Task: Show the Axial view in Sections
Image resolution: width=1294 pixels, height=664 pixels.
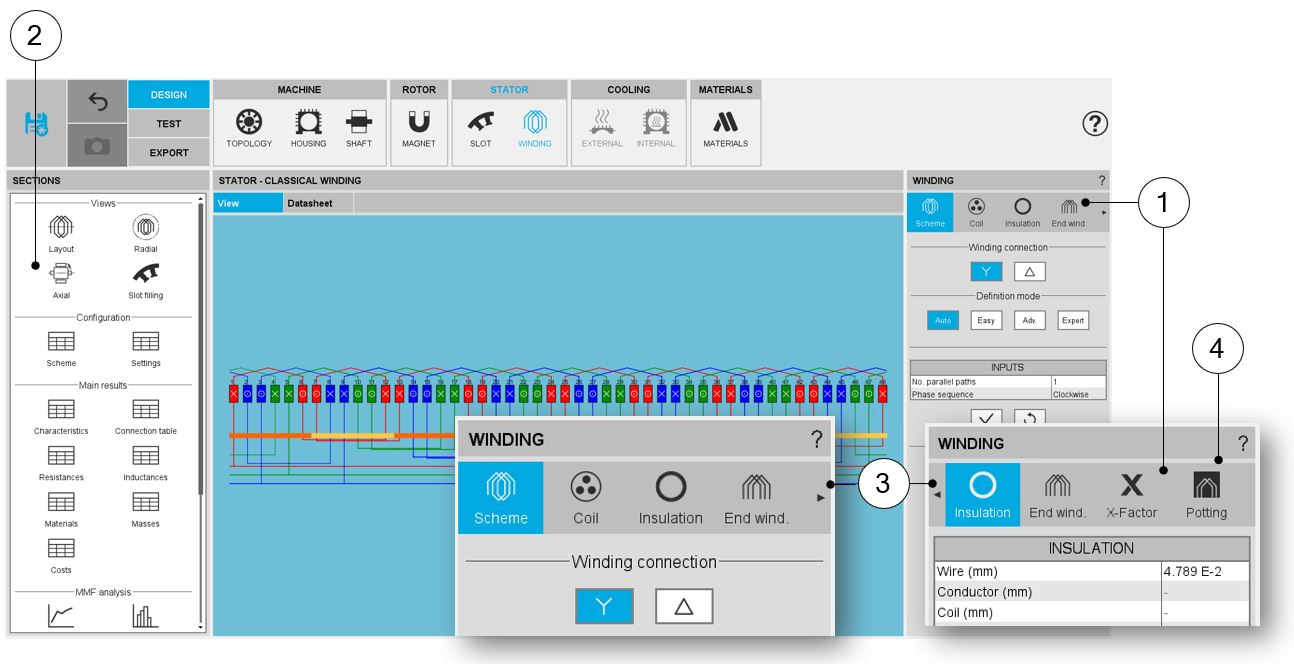Action: (61, 280)
